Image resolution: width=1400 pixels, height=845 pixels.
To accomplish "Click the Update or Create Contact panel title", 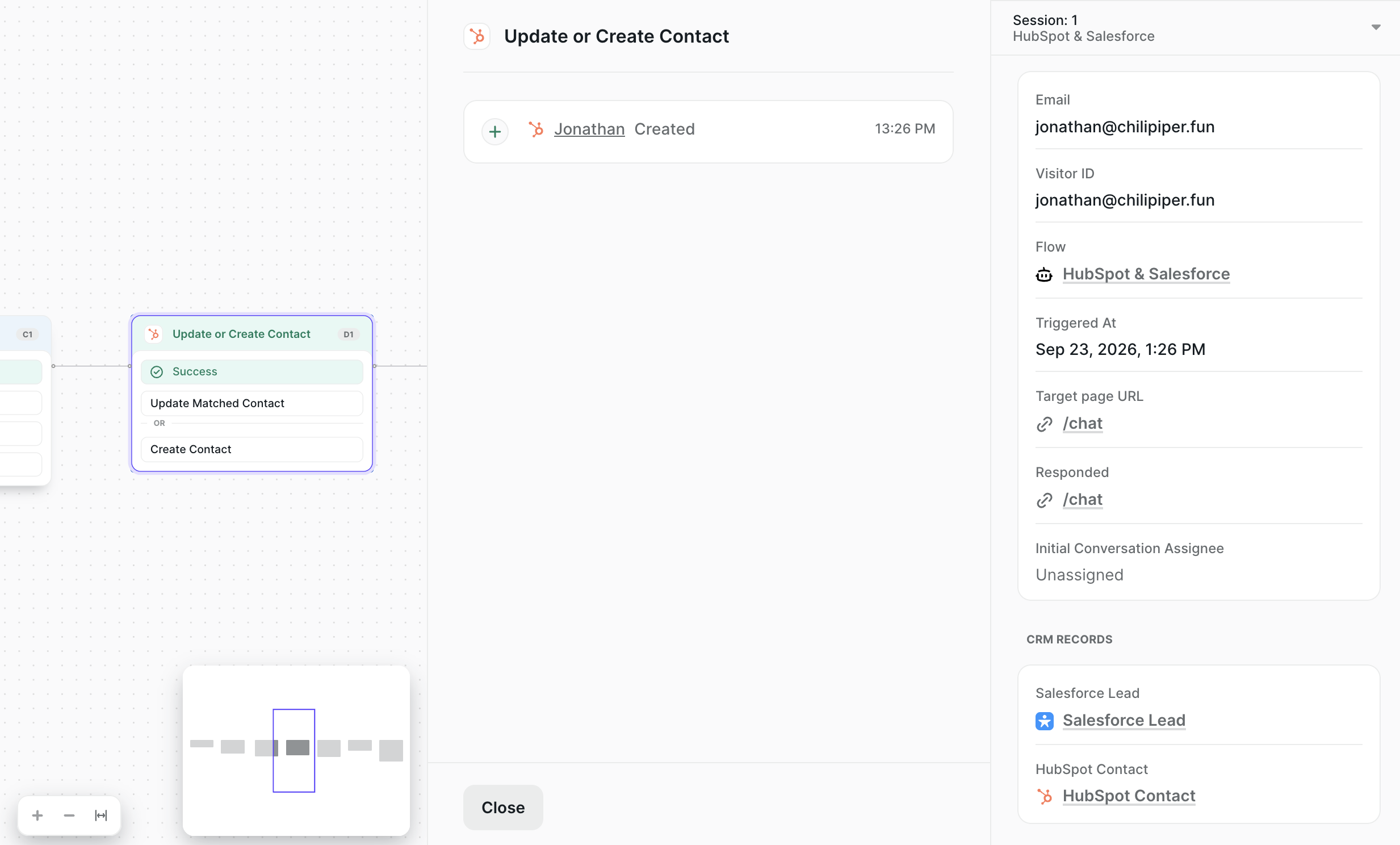I will (617, 36).
